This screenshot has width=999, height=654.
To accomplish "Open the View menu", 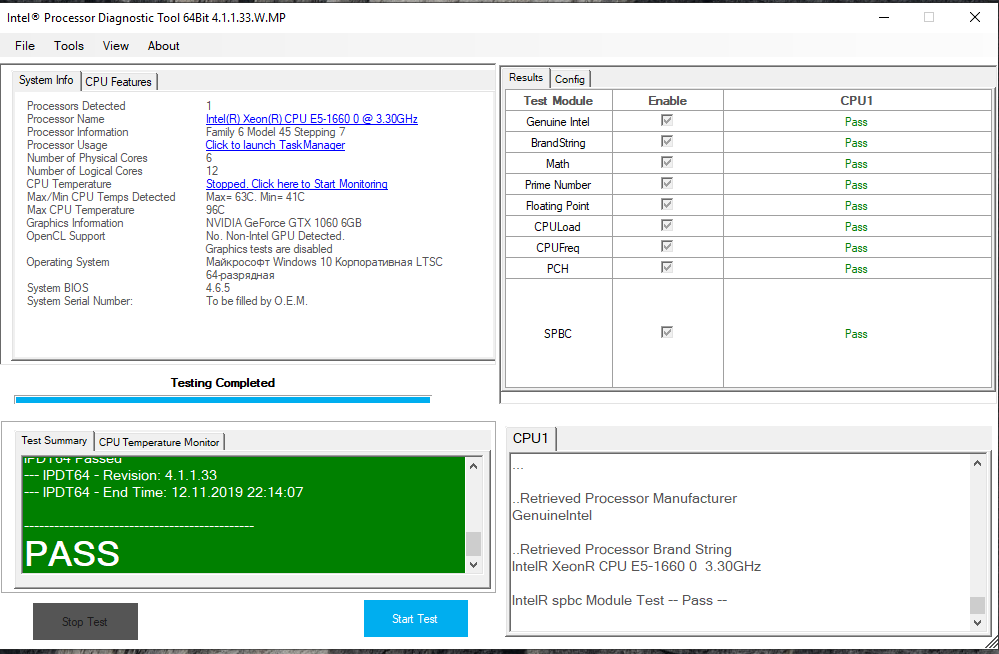I will [115, 46].
